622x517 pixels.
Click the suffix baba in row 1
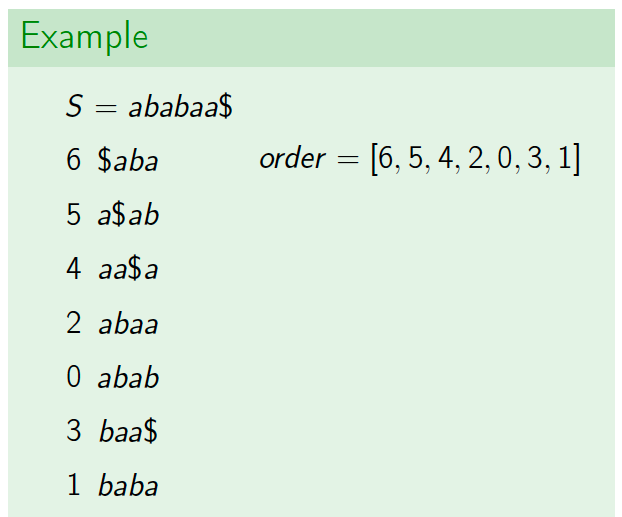[x=128, y=485]
